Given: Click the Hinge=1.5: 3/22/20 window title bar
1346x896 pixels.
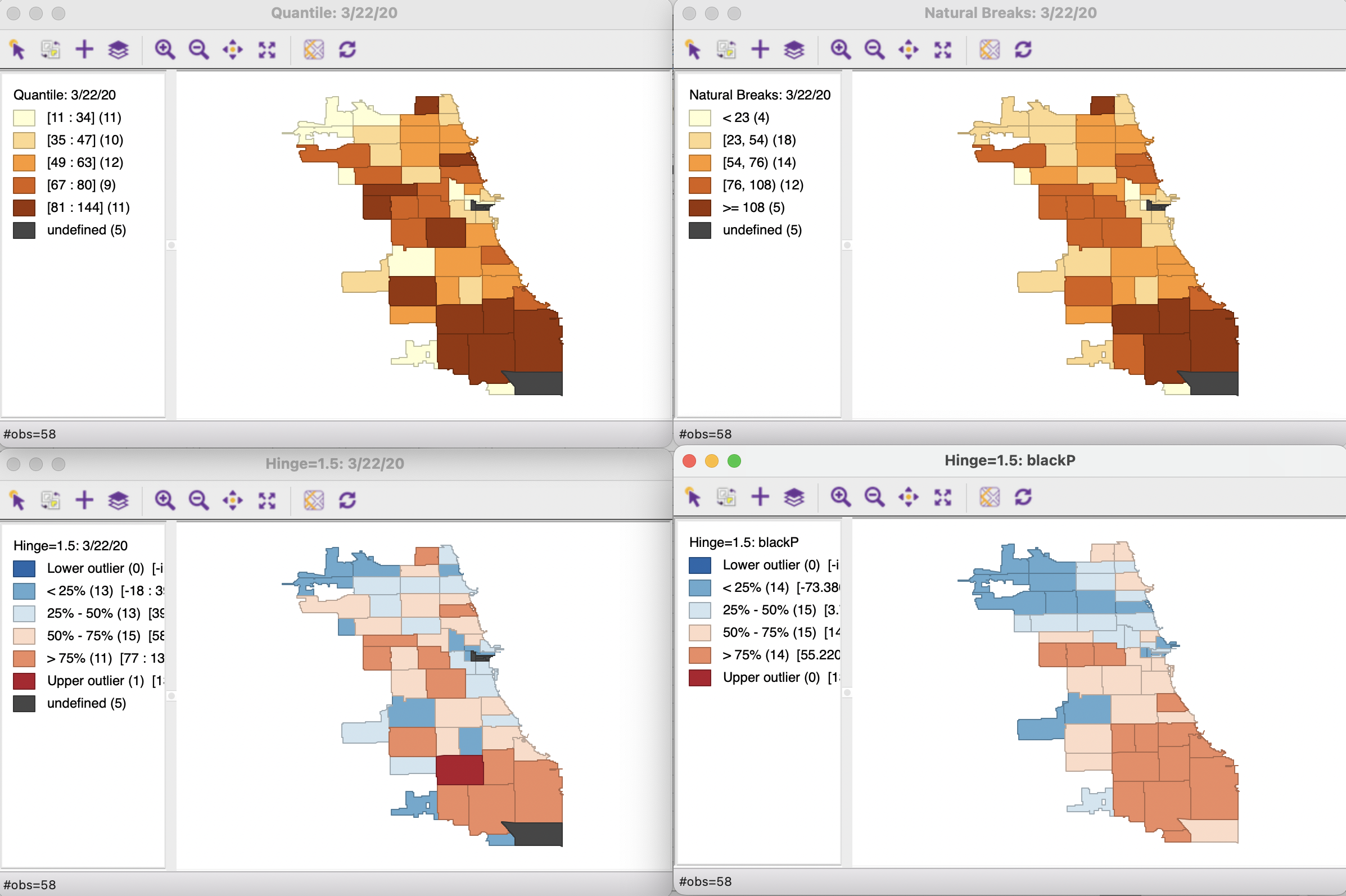Looking at the screenshot, I should 335,463.
